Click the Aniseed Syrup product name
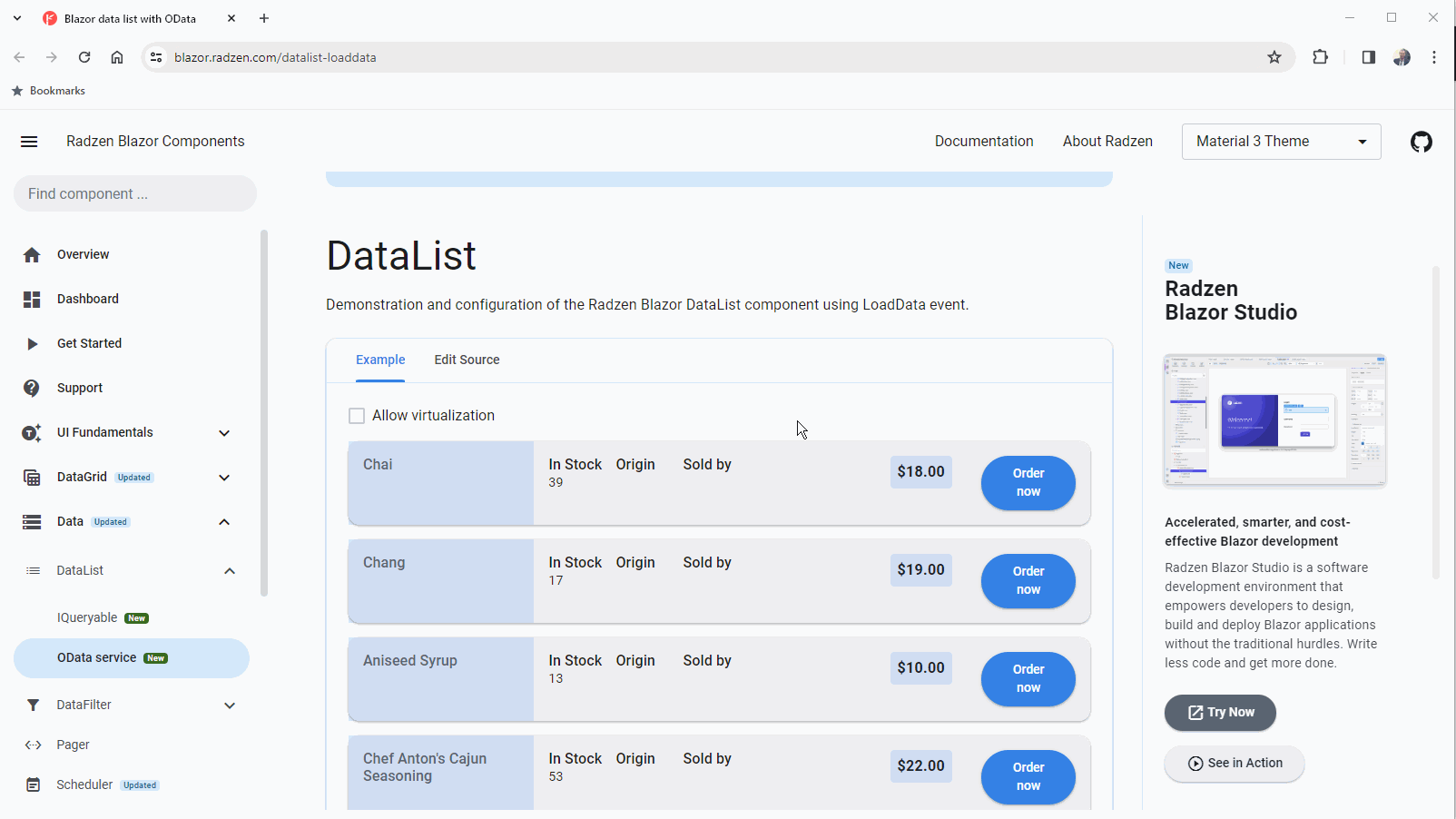 (410, 661)
